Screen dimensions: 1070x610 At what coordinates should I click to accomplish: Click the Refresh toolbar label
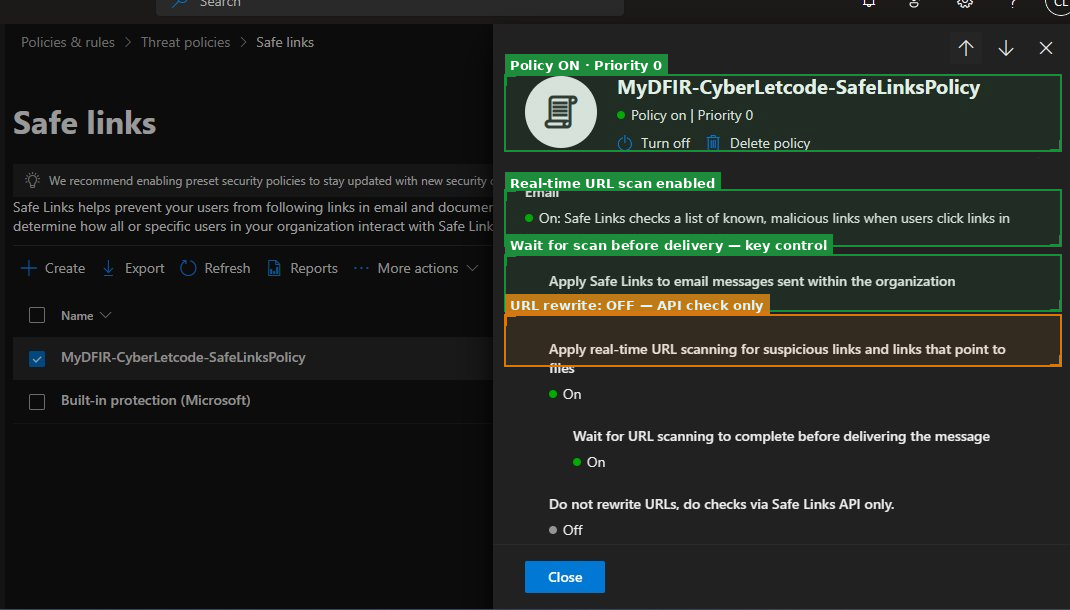point(227,268)
